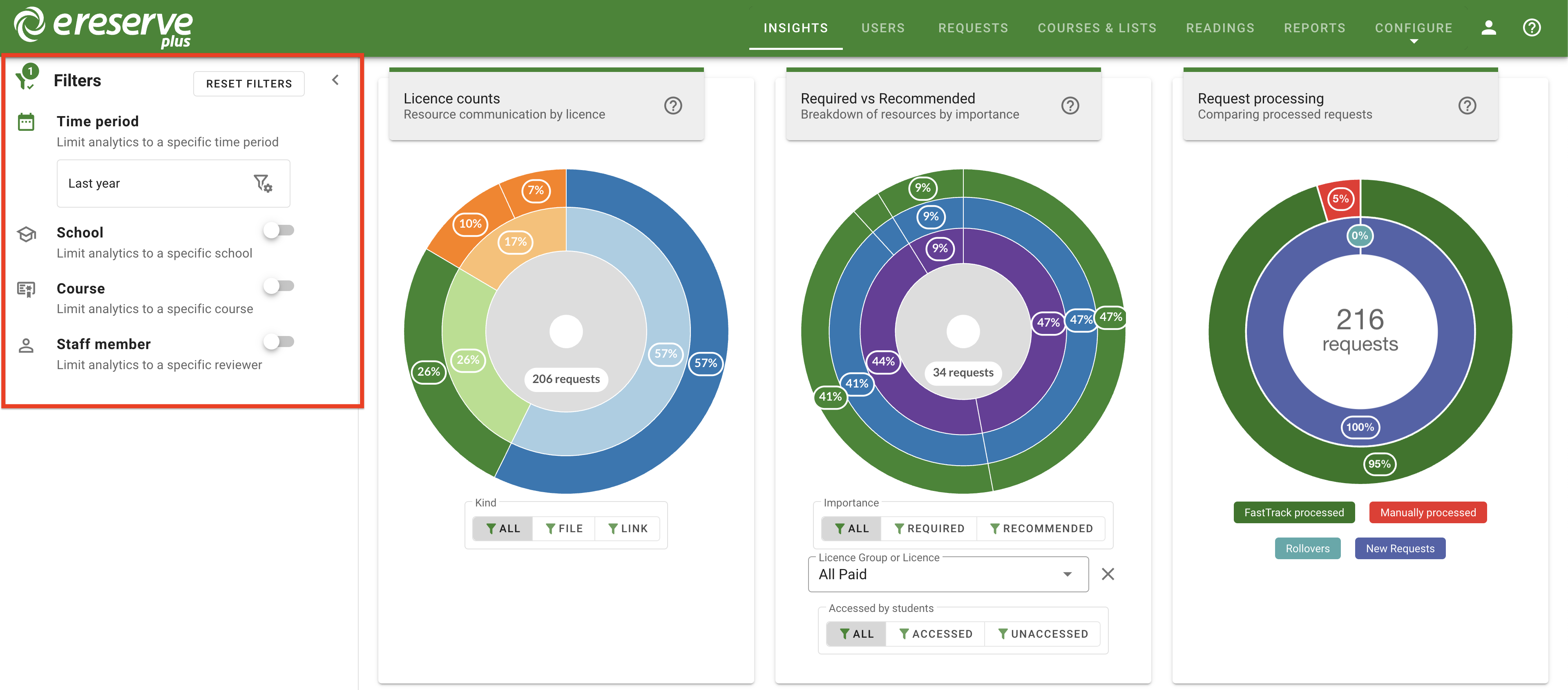Screen dimensions: 1568x690
Task: Click the calendar icon next to Time period
Action: (26, 121)
